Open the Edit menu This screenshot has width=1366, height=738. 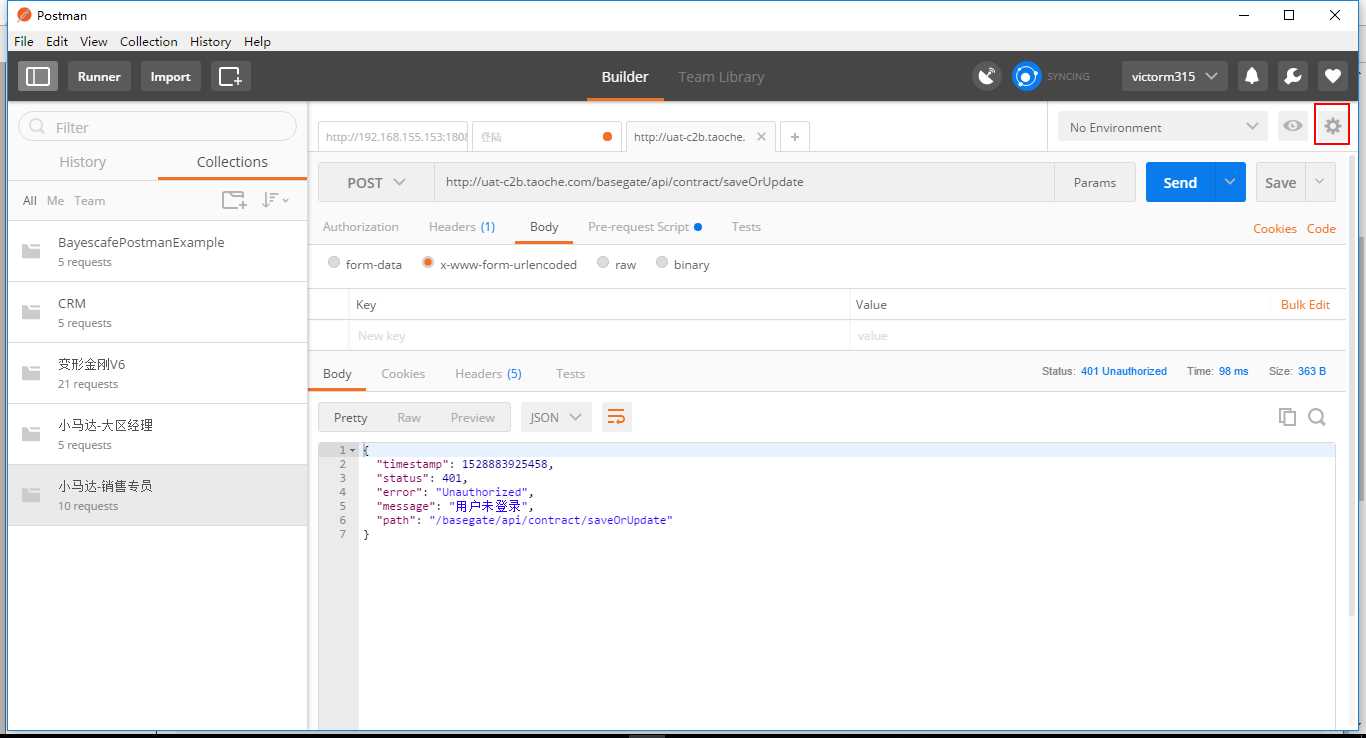click(x=57, y=41)
